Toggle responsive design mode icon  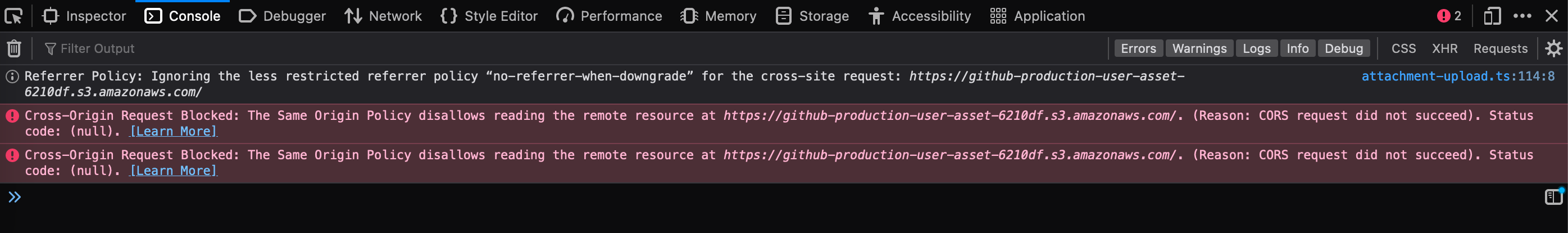tap(1491, 16)
